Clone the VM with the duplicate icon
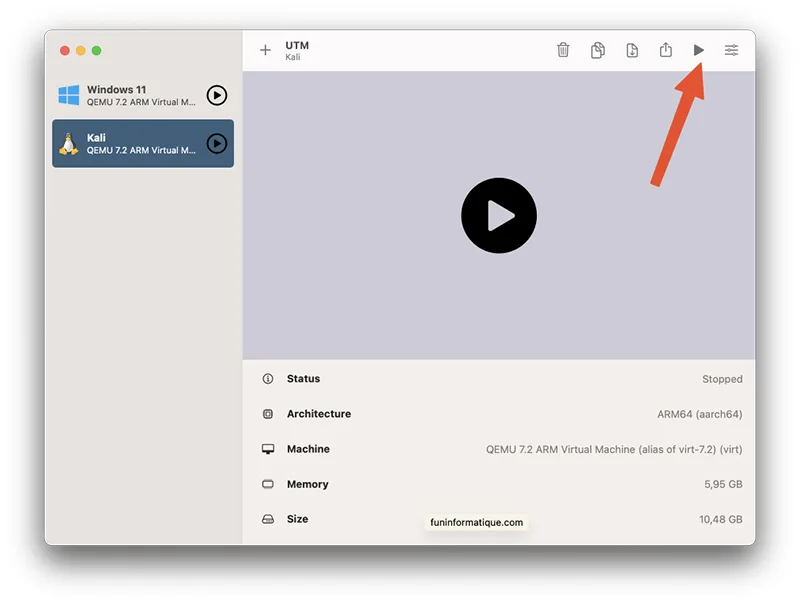800x604 pixels. (x=597, y=50)
